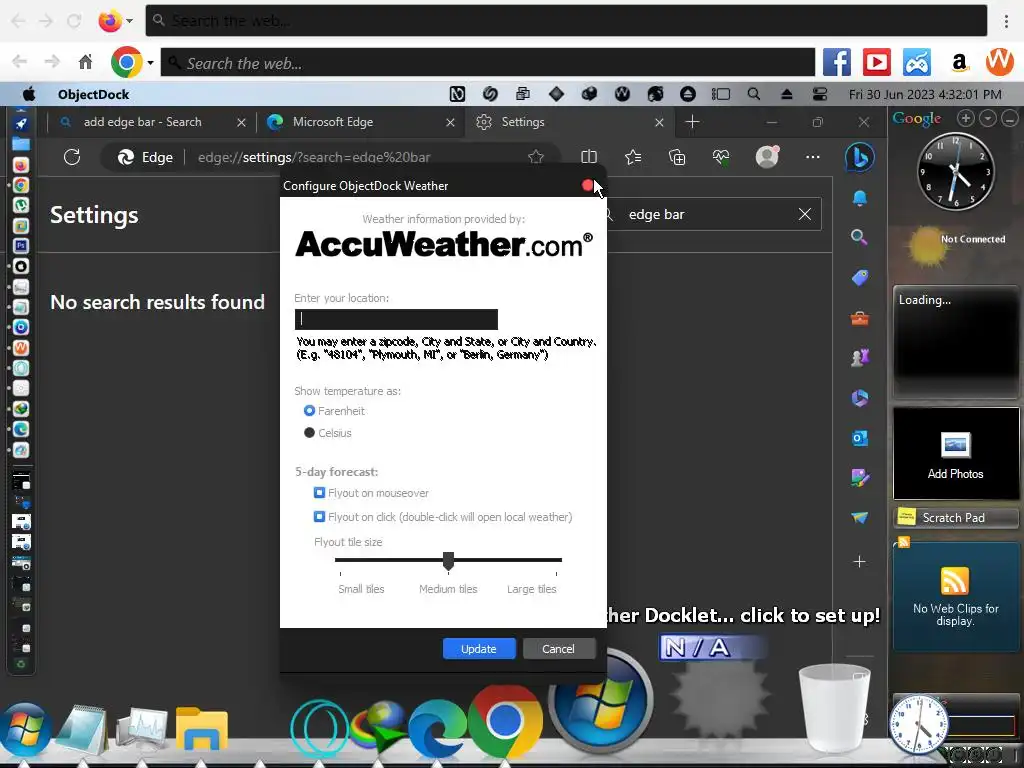Viewport: 1024px width, 768px height.
Task: Click the Windows Start orb in dock
Action: 24,729
